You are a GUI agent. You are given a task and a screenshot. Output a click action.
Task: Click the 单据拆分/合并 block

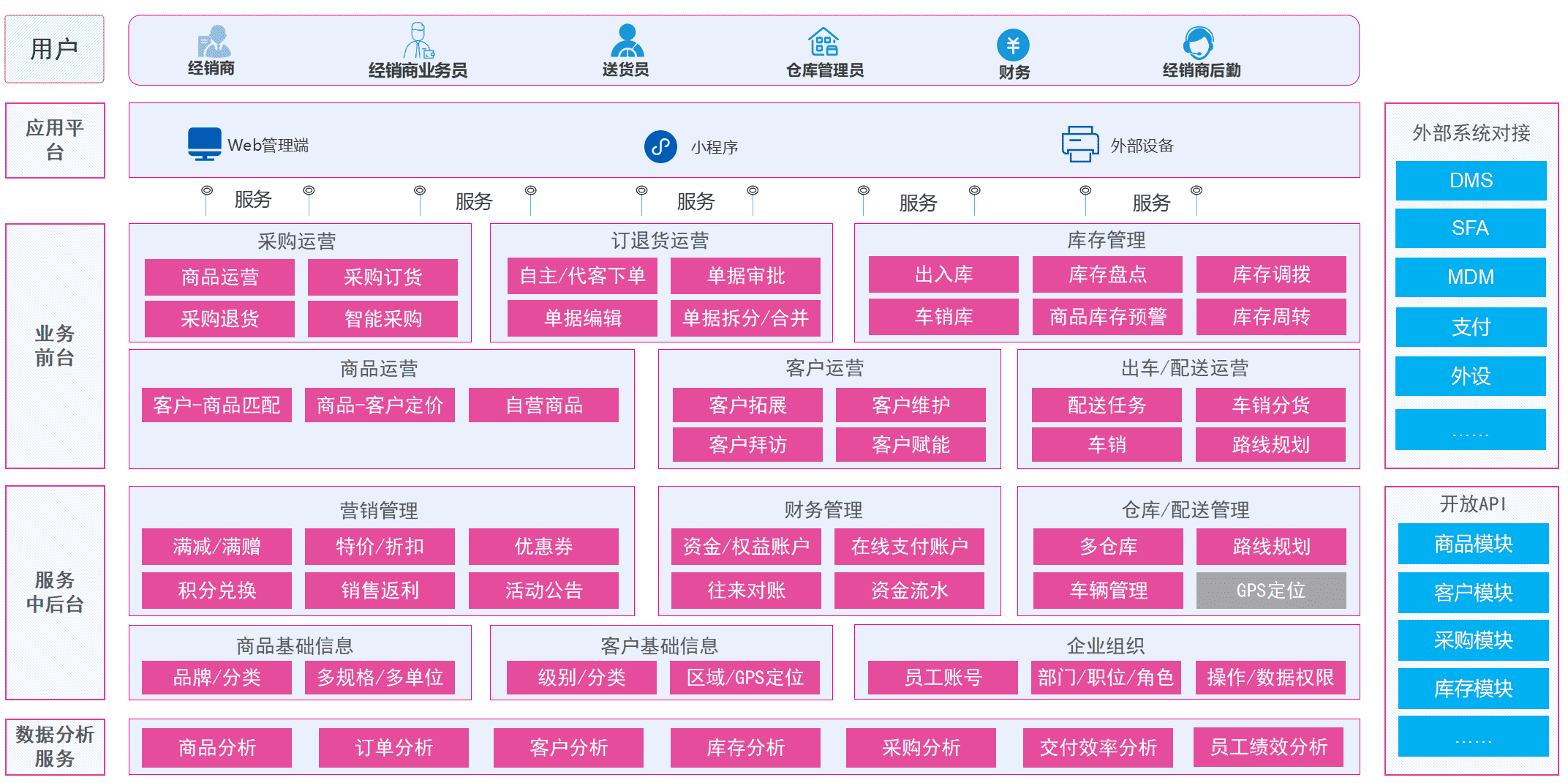(x=745, y=318)
